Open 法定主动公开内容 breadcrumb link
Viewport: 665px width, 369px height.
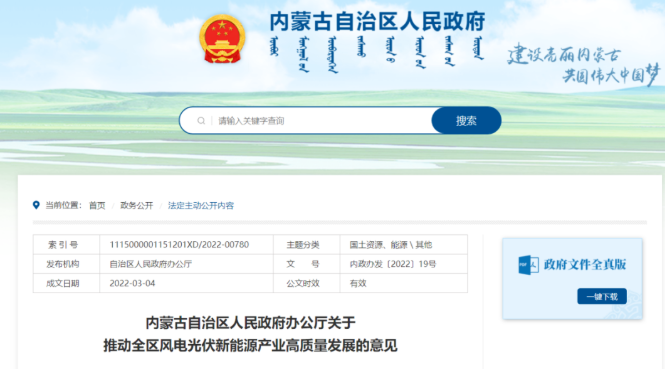coord(201,206)
